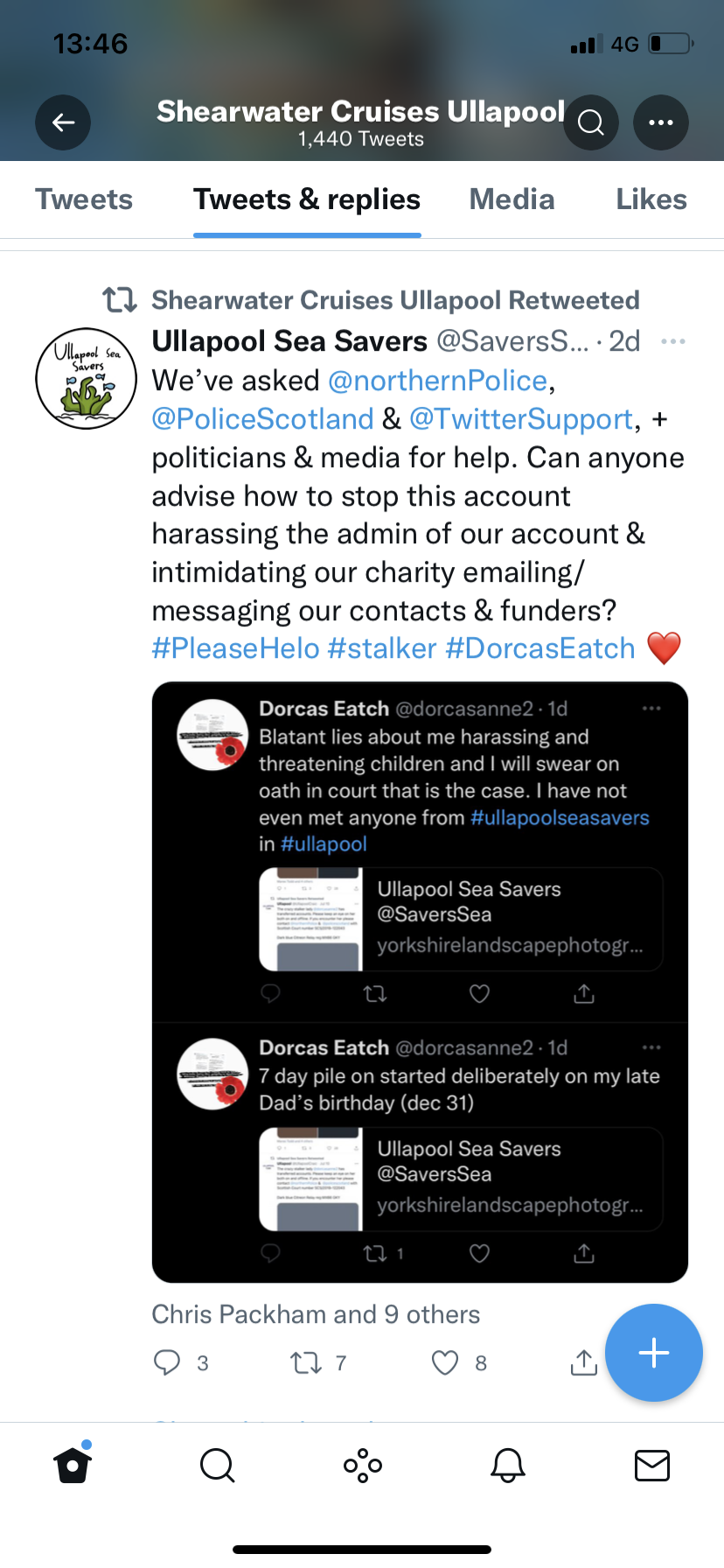Open Direct Messages envelope
Viewport: 724px width, 1568px height.
coord(651,1465)
